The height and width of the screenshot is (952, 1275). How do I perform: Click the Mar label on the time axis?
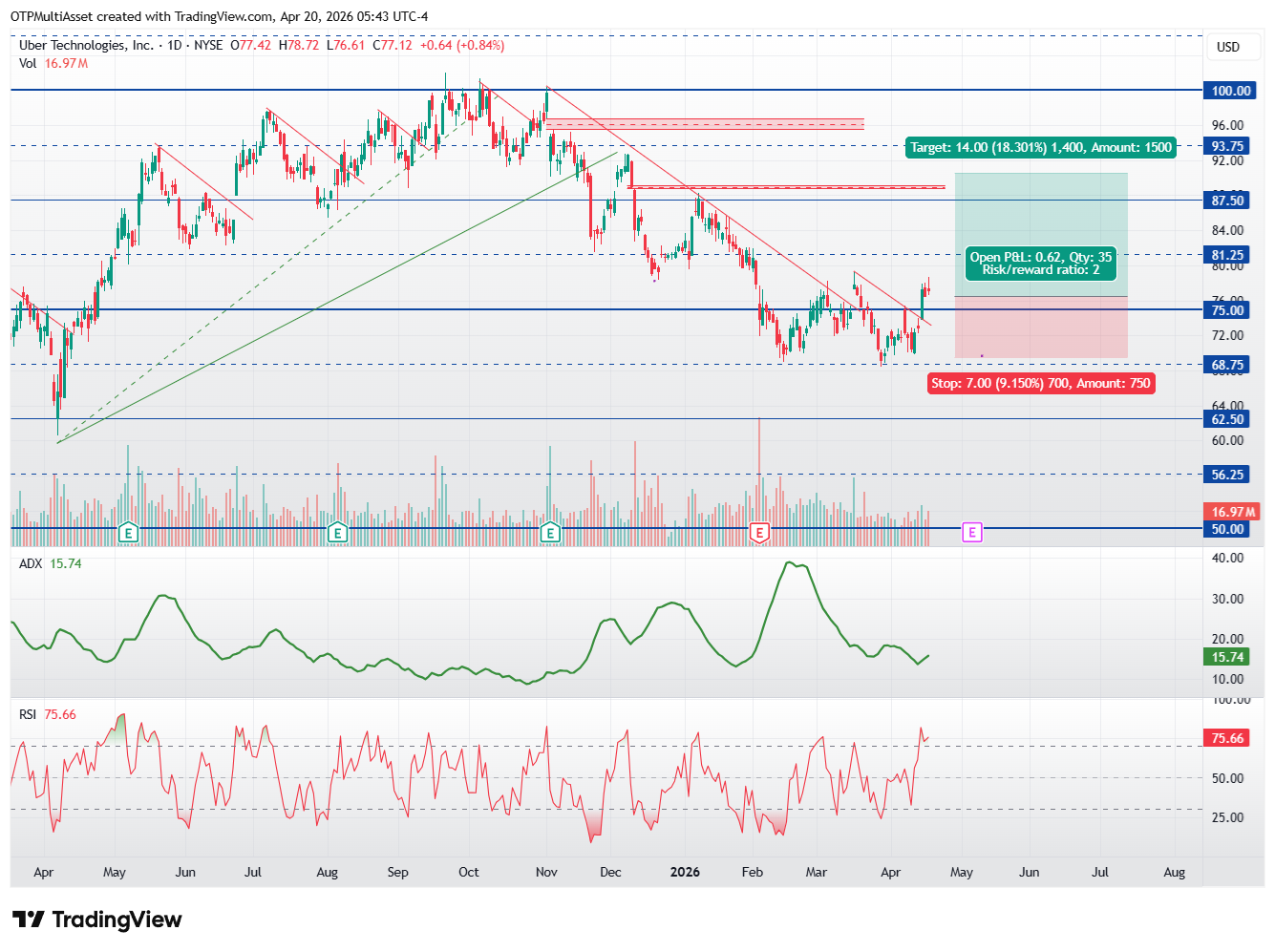click(817, 872)
